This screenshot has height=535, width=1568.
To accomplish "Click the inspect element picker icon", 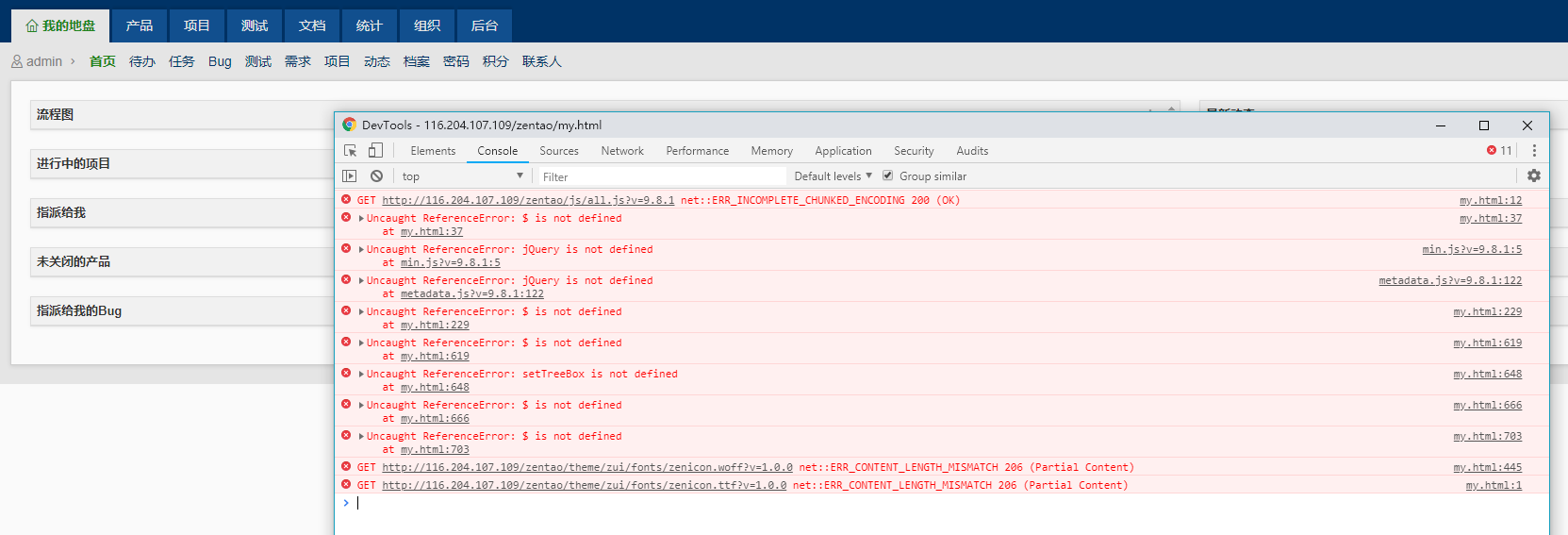I will (351, 151).
